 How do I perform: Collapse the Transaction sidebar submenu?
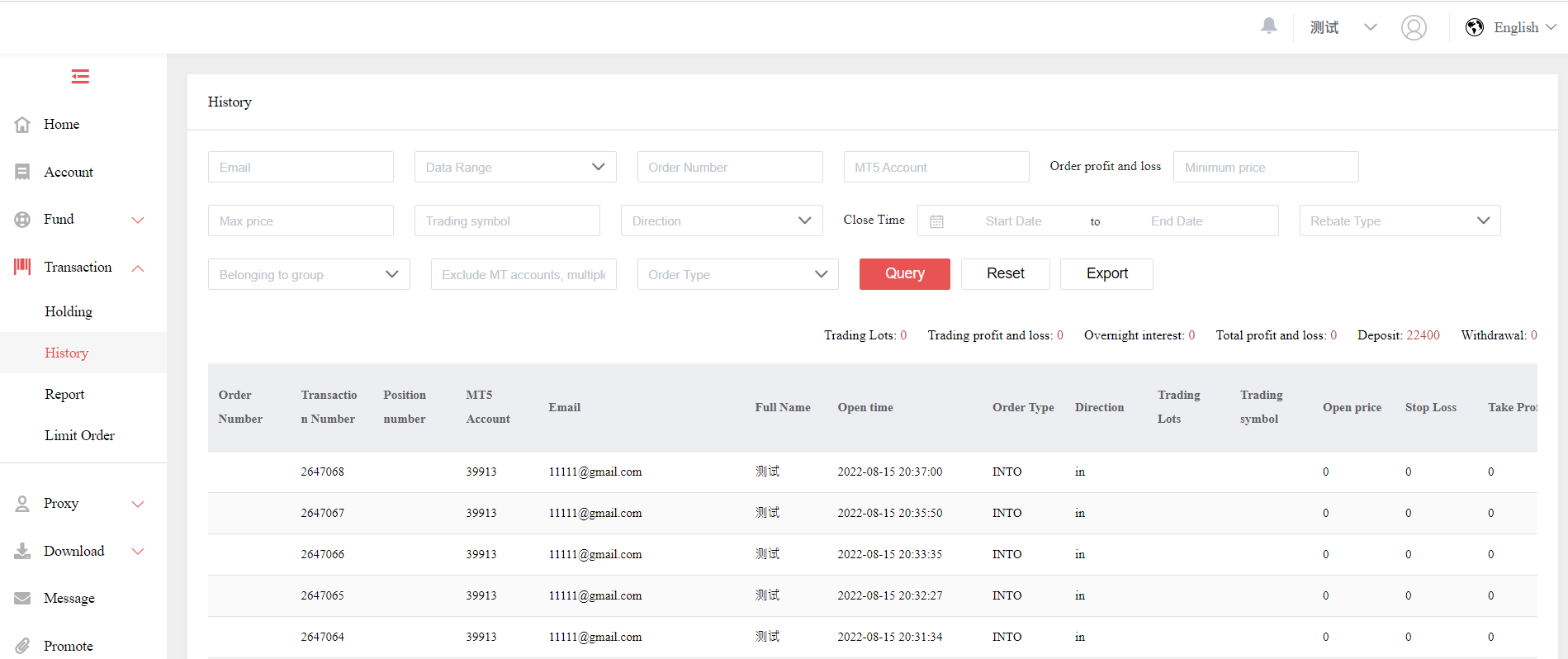138,268
